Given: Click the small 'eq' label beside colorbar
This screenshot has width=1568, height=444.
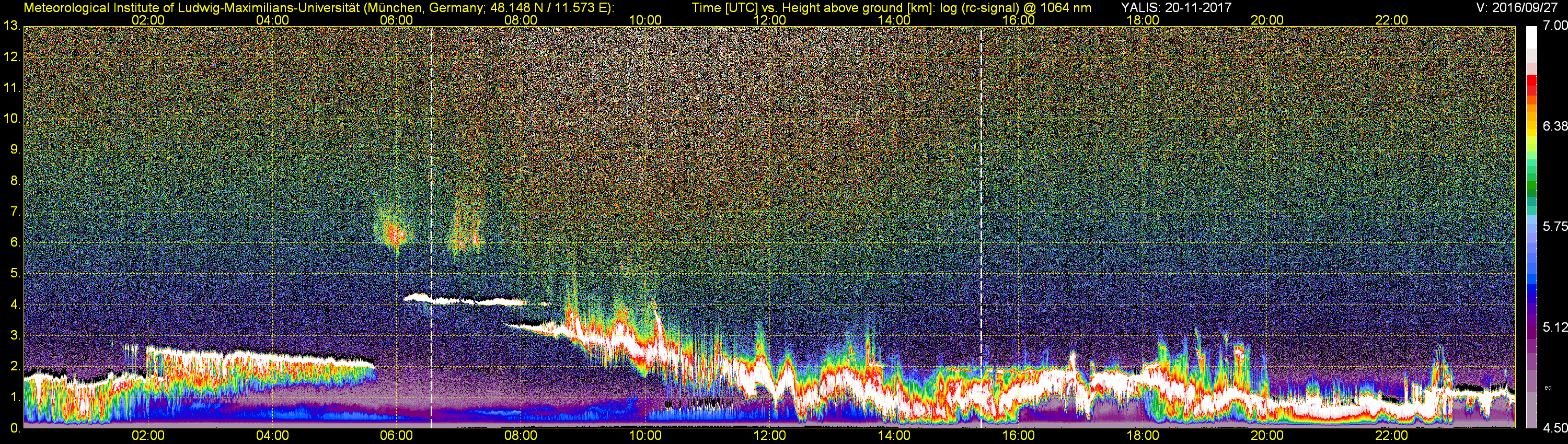Looking at the screenshot, I should [1548, 387].
